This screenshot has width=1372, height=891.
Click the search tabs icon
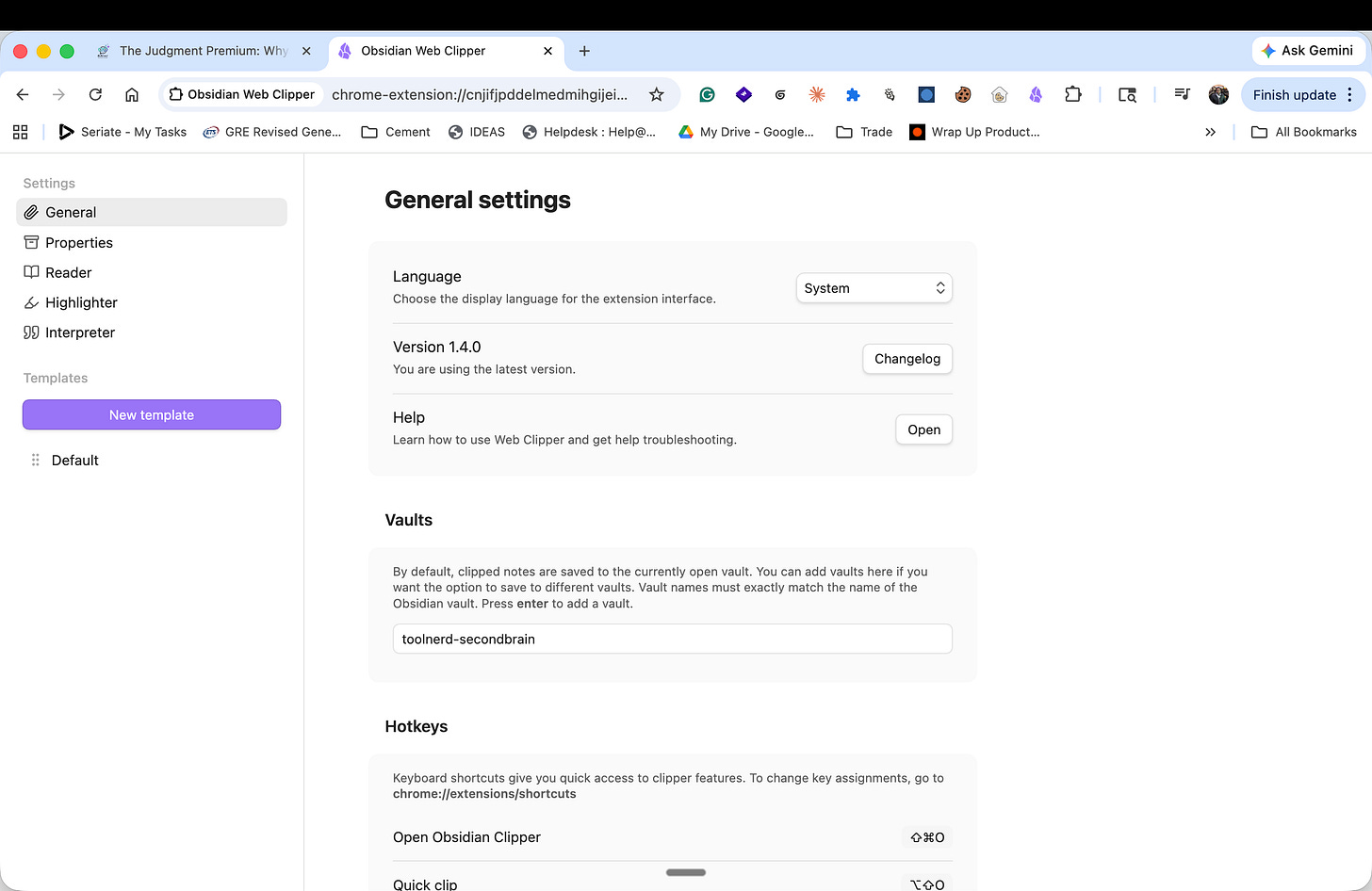click(x=1127, y=94)
